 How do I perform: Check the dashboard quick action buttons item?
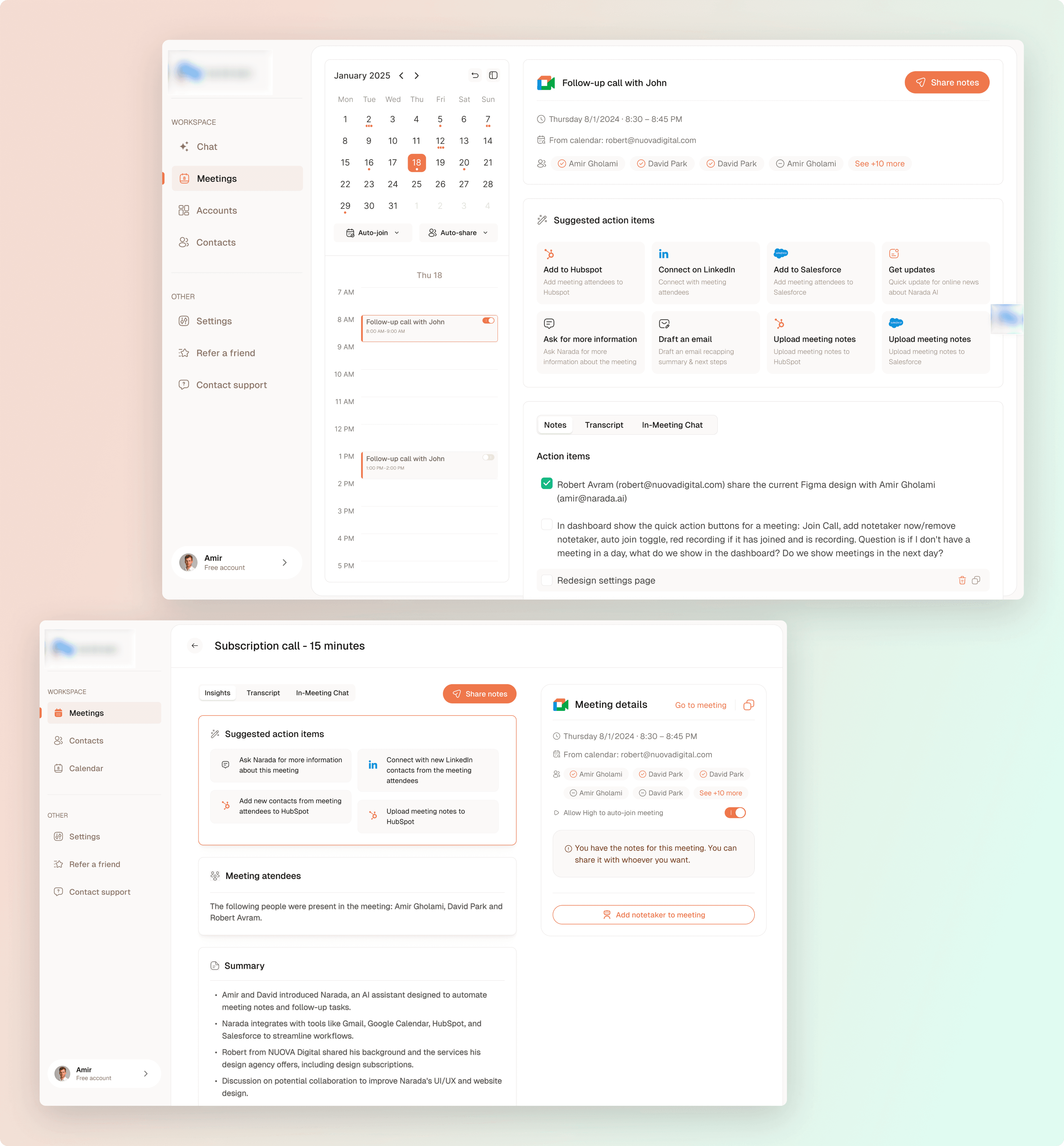click(547, 525)
